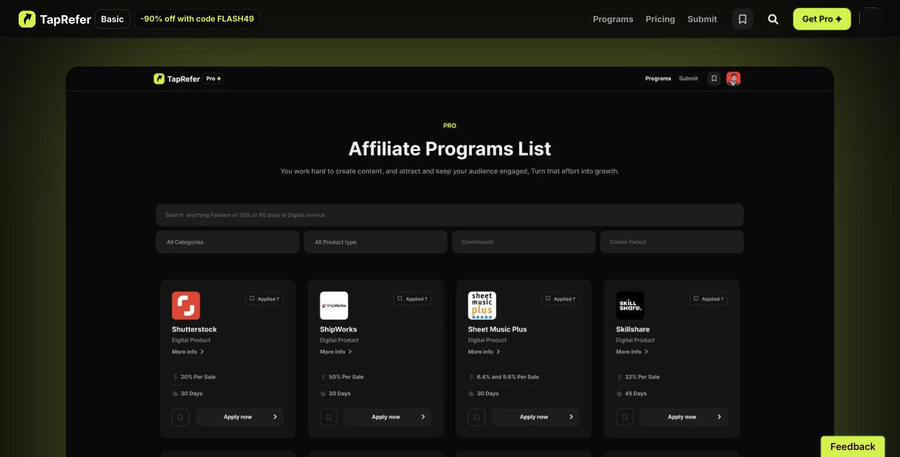The height and width of the screenshot is (457, 900).
Task: Bookmark the Skillshare program
Action: click(x=624, y=417)
